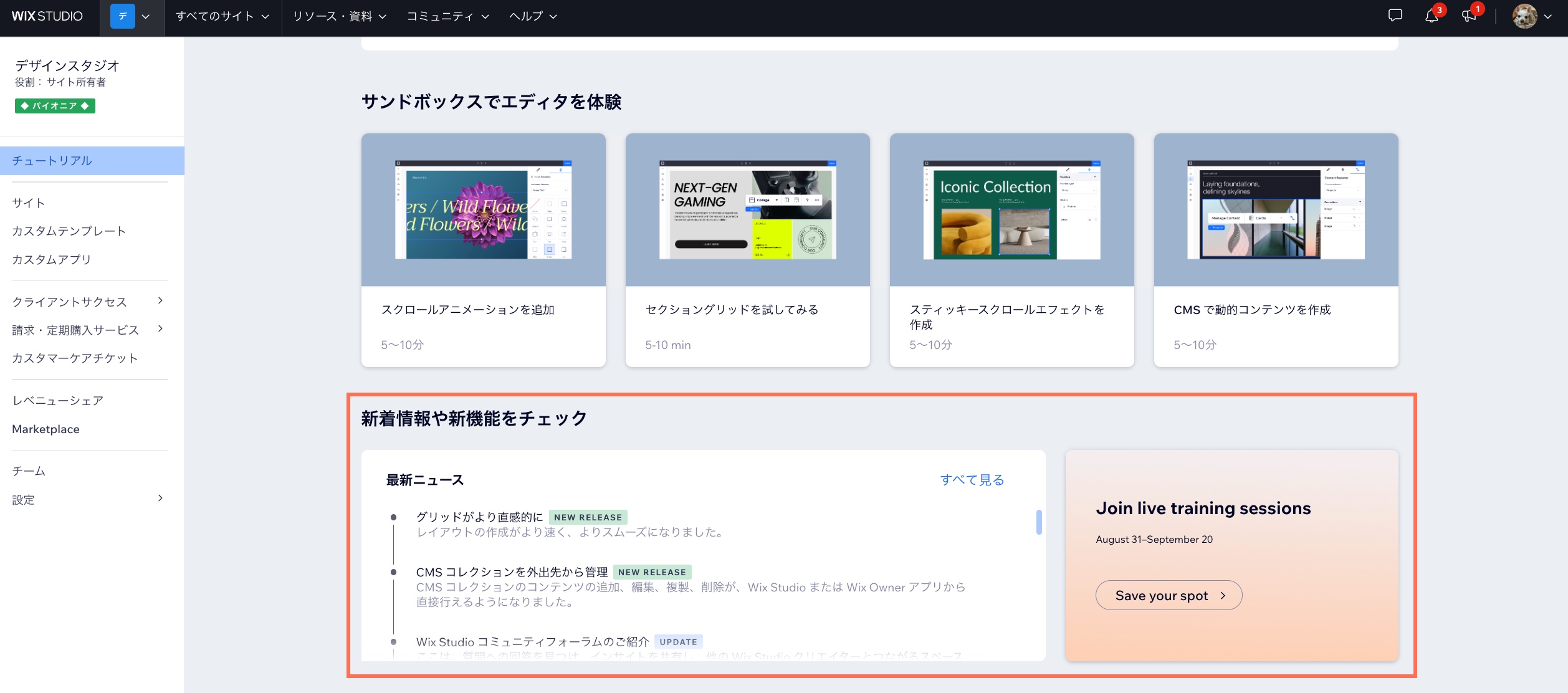The height and width of the screenshot is (693, 1568).
Task: Open レベニューシェア in the sidebar
Action: (x=58, y=401)
